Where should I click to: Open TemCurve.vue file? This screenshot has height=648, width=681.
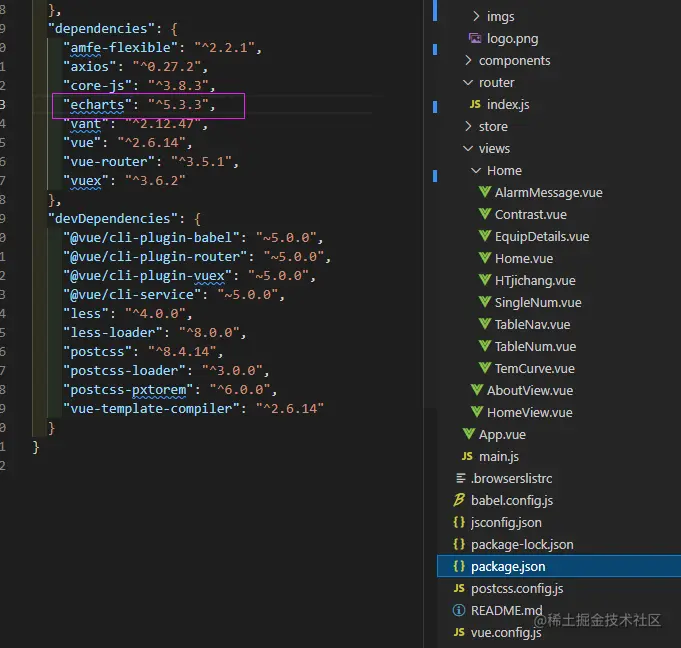535,368
